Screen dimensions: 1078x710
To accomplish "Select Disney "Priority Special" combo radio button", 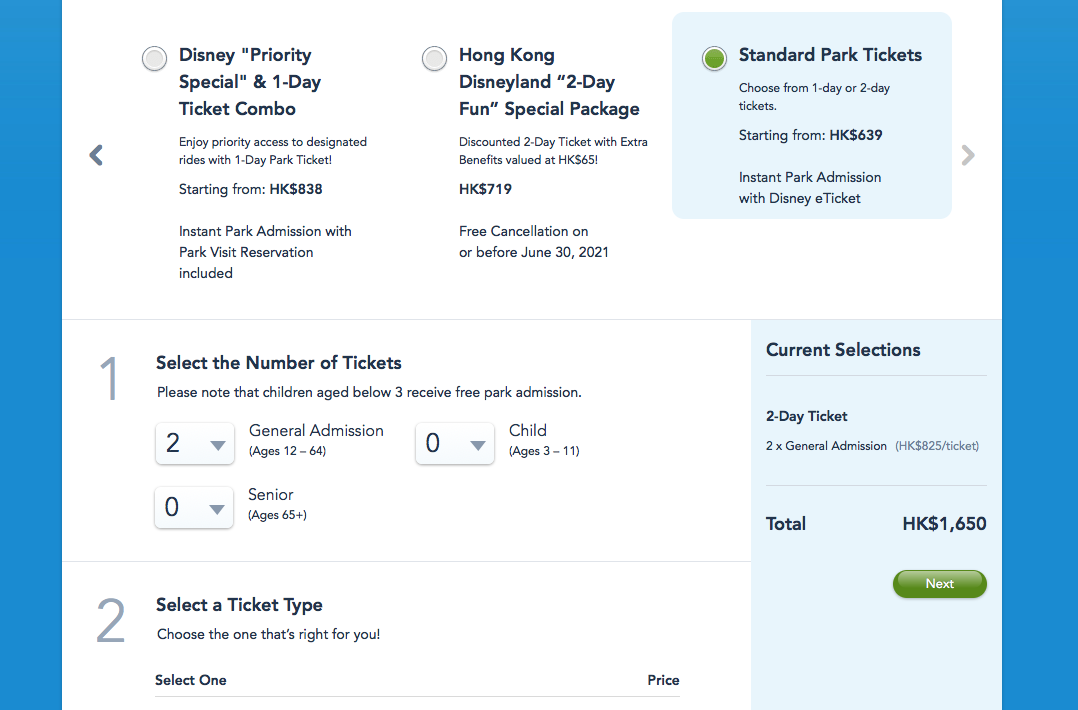I will [x=155, y=58].
